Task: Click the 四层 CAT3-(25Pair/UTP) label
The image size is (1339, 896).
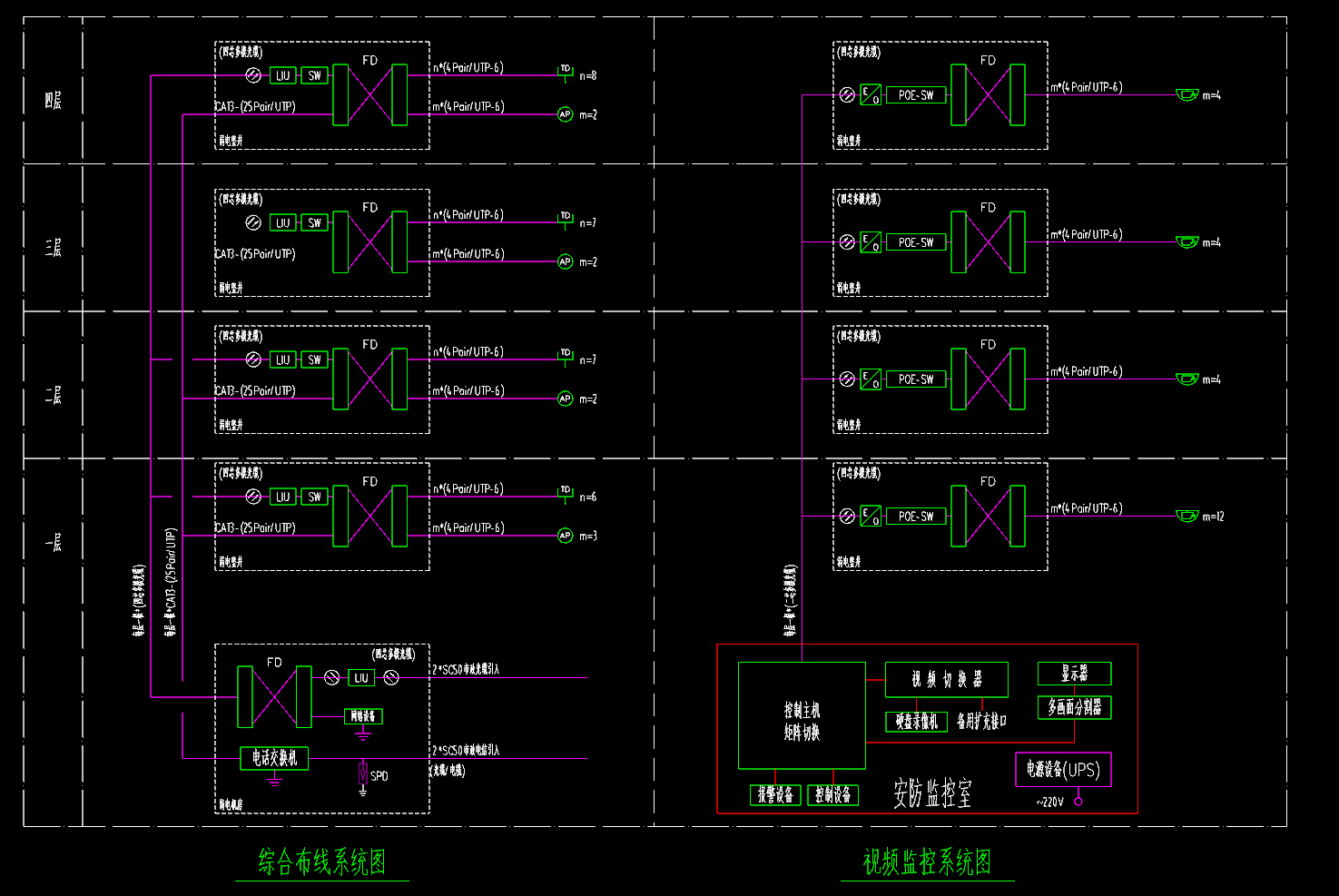Action: pyautogui.click(x=255, y=106)
